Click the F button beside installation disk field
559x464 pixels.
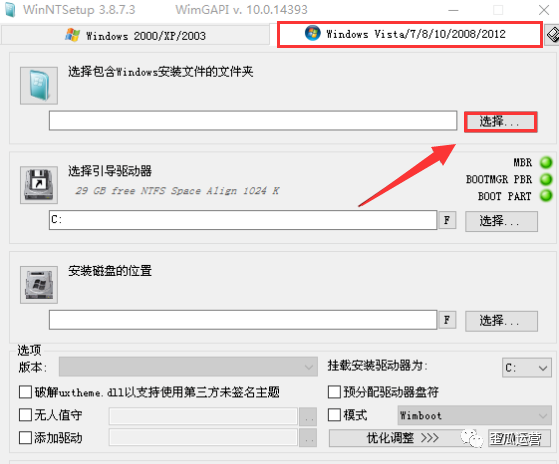coord(447,320)
